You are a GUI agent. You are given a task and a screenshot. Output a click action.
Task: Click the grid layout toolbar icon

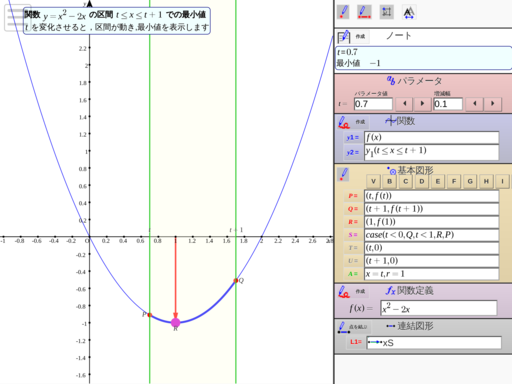tap(387, 12)
